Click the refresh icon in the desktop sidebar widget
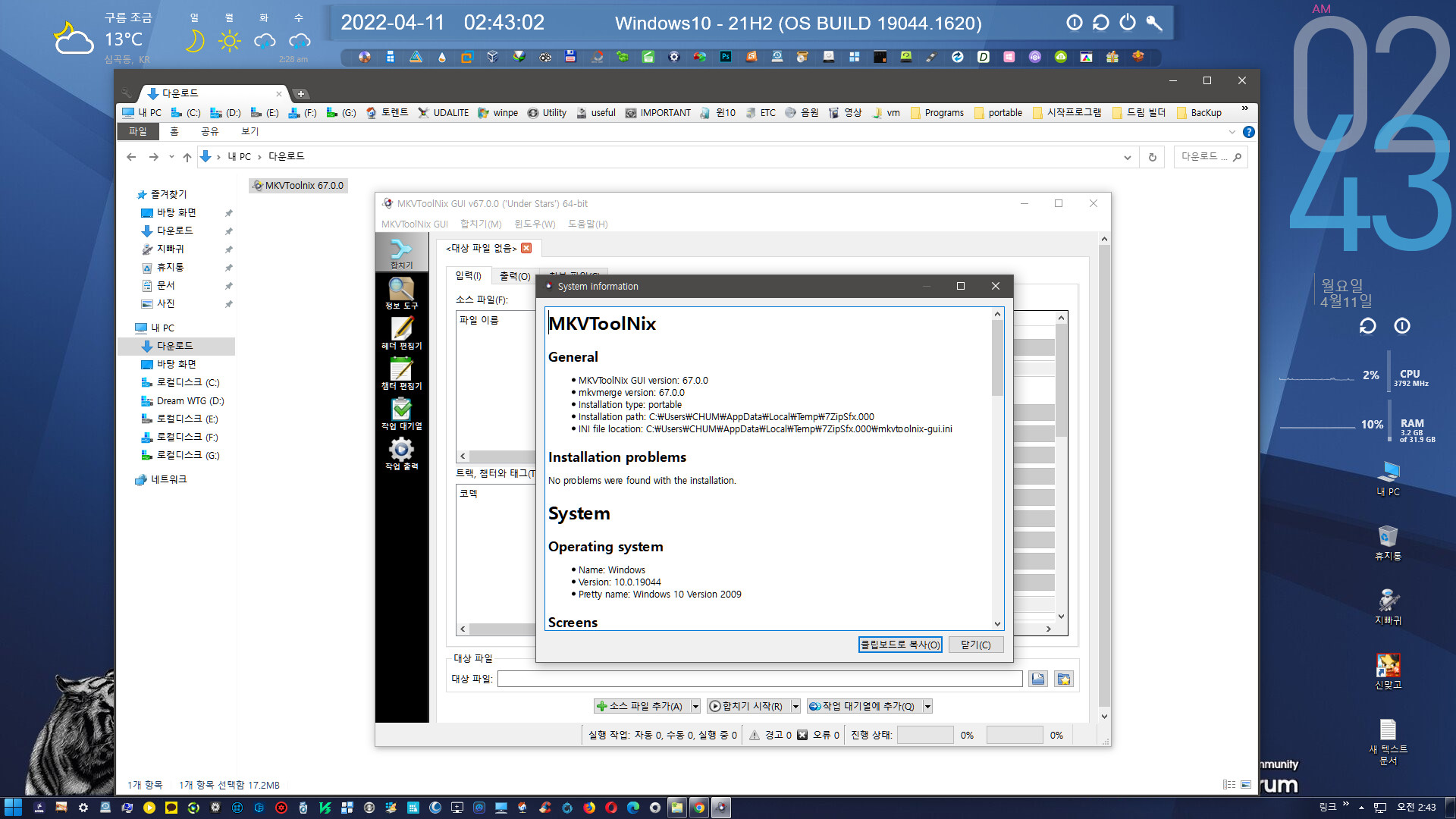This screenshot has height=819, width=1456. pyautogui.click(x=1367, y=326)
